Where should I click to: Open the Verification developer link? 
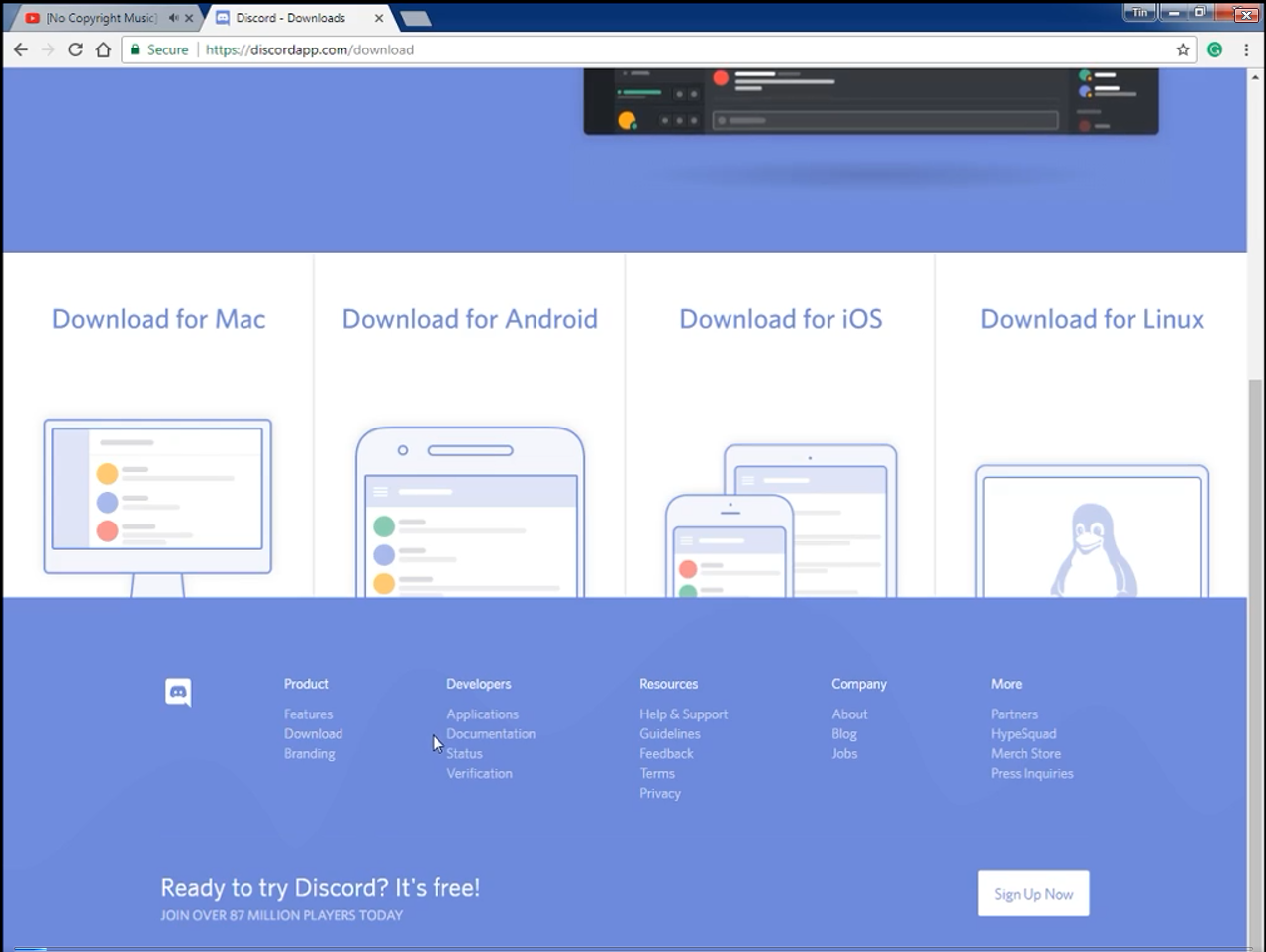(x=479, y=773)
